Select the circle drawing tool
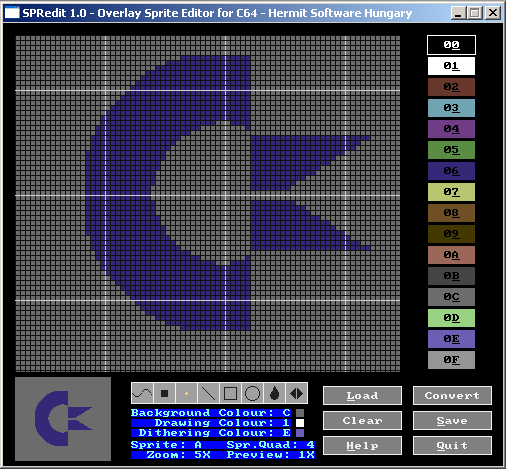Screen dimensions: 506x469 click(252, 393)
